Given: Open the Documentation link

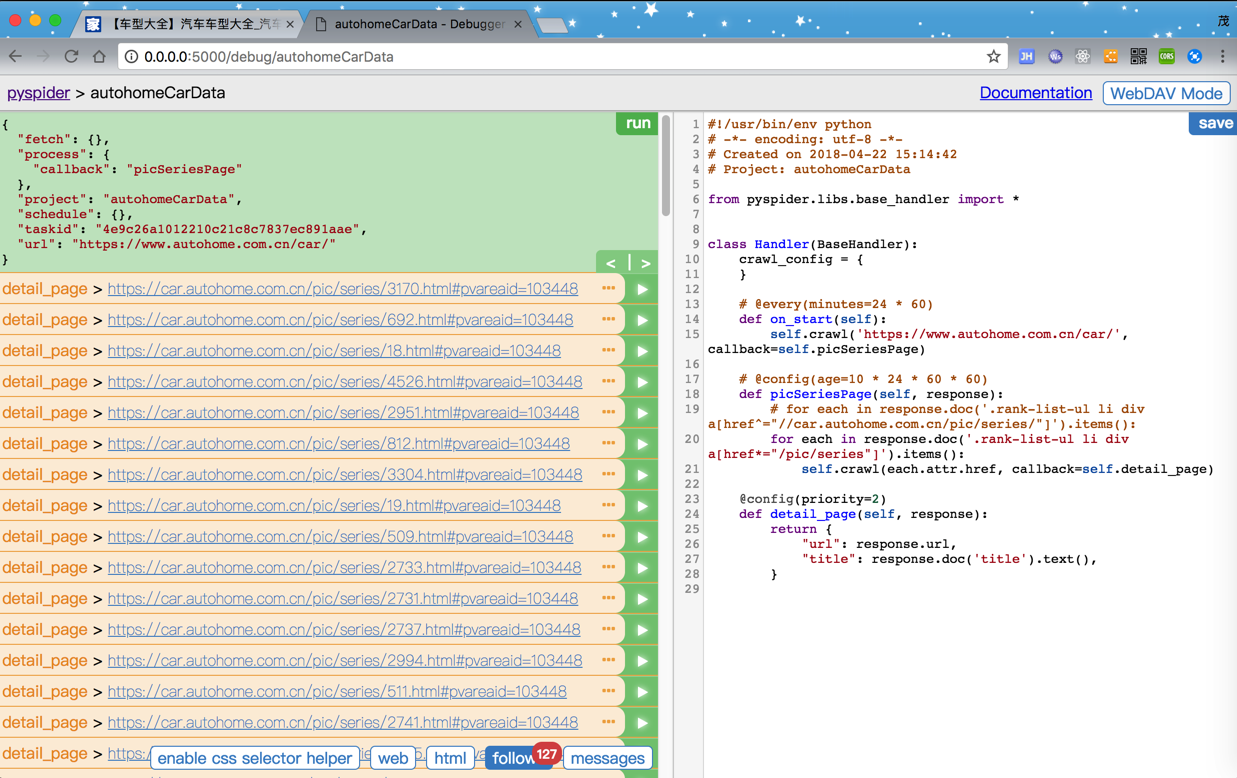Looking at the screenshot, I should pyautogui.click(x=1035, y=93).
